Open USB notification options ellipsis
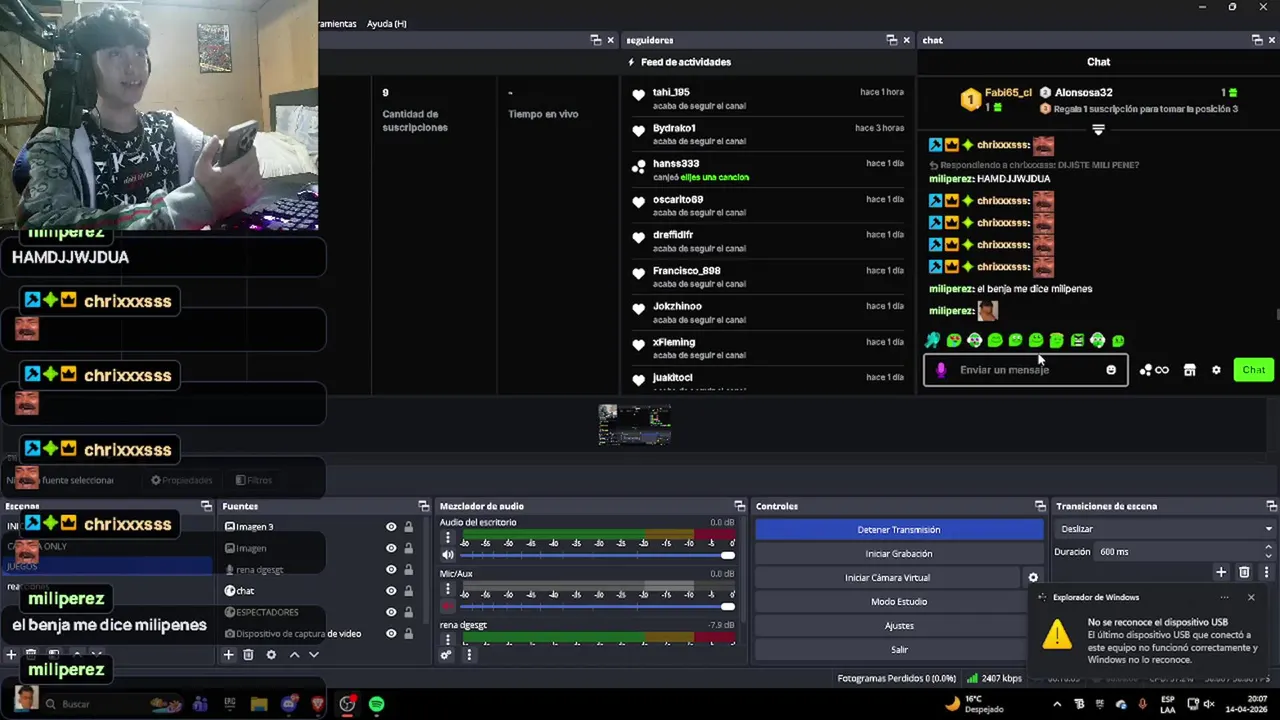Viewport: 1280px width, 720px height. pyautogui.click(x=1224, y=598)
